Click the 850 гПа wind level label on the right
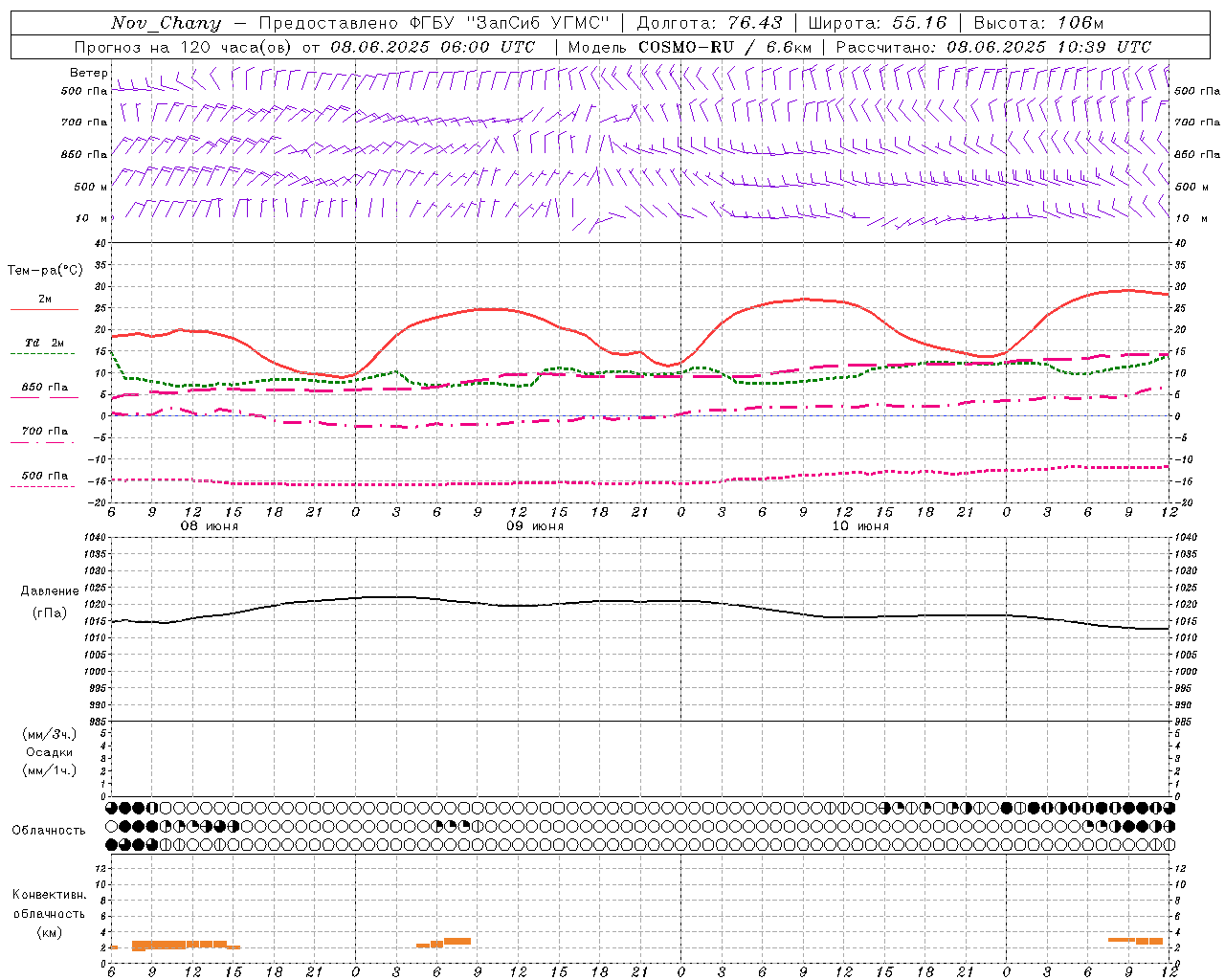1225x980 pixels. tap(1197, 154)
